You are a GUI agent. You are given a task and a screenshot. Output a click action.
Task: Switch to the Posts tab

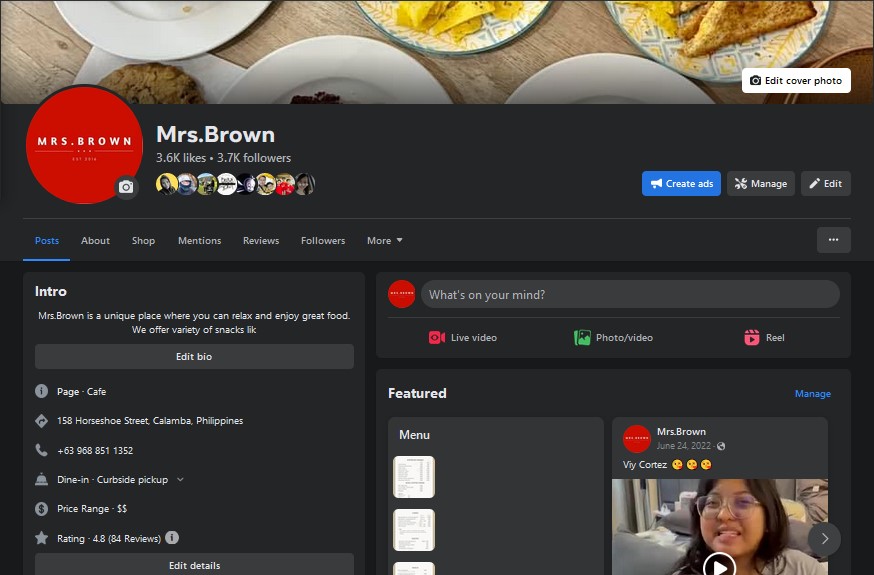coord(47,241)
